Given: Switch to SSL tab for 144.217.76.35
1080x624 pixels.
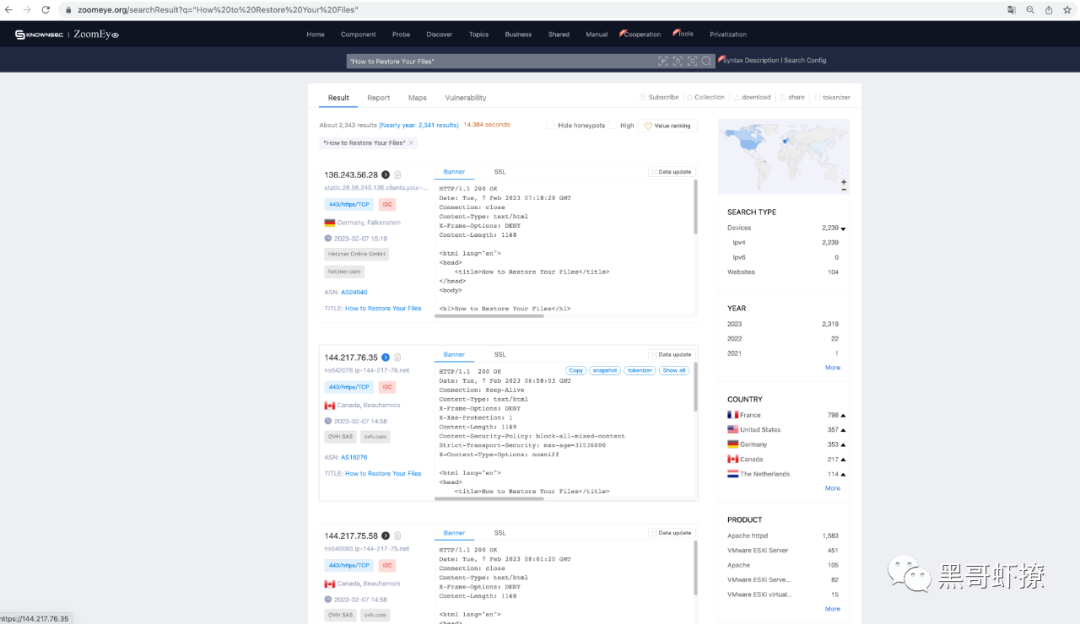Looking at the screenshot, I should 499,355.
